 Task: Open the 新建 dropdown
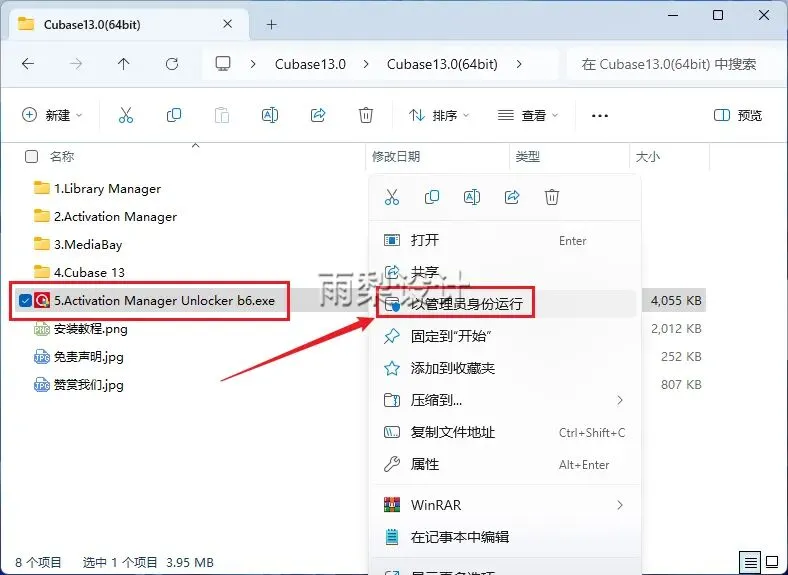[x=52, y=116]
